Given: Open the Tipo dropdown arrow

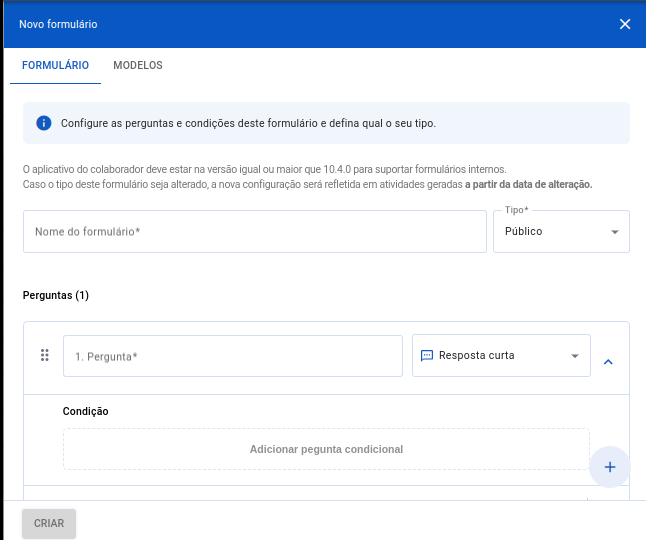Looking at the screenshot, I should [614, 232].
